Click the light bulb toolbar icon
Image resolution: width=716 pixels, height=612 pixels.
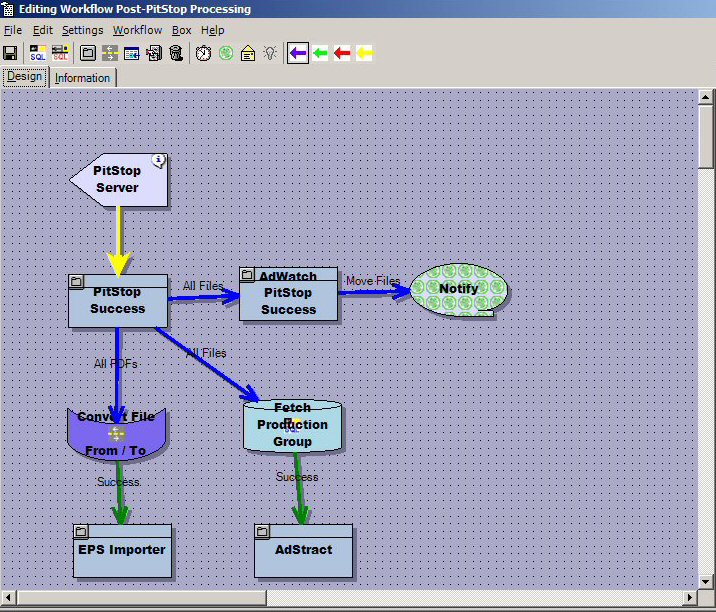[x=270, y=53]
